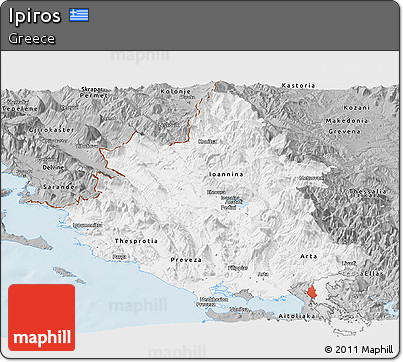
Task: Click the Makedonia region label
Action: point(347,121)
